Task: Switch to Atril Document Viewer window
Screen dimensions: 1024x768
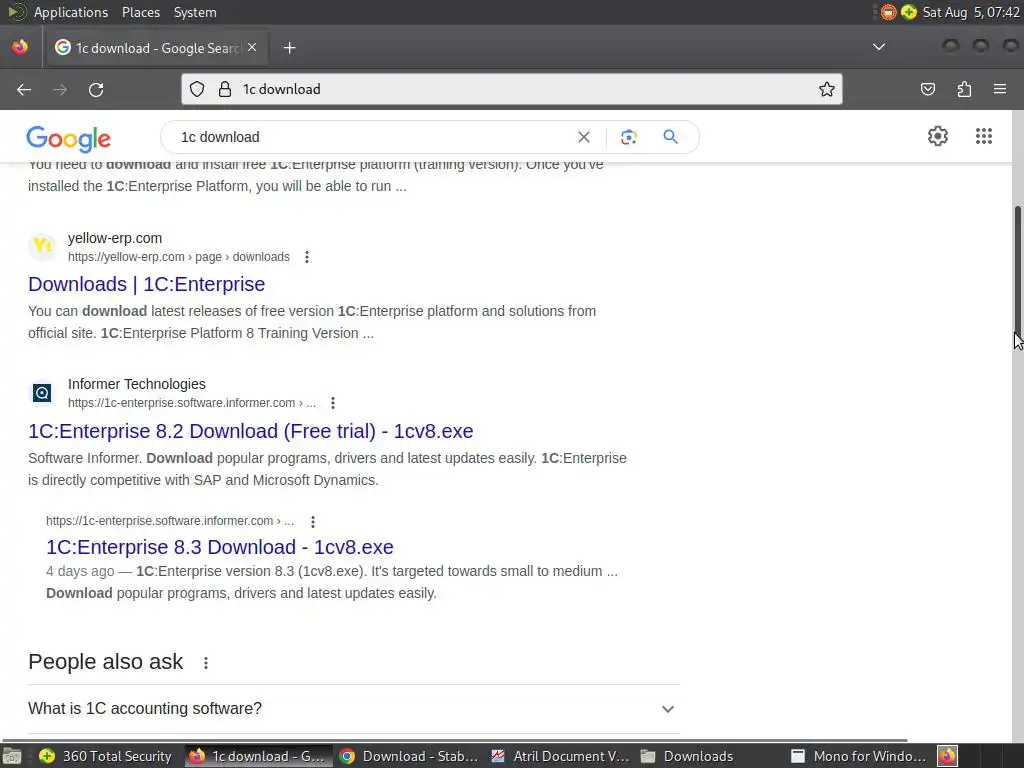Action: click(x=560, y=756)
